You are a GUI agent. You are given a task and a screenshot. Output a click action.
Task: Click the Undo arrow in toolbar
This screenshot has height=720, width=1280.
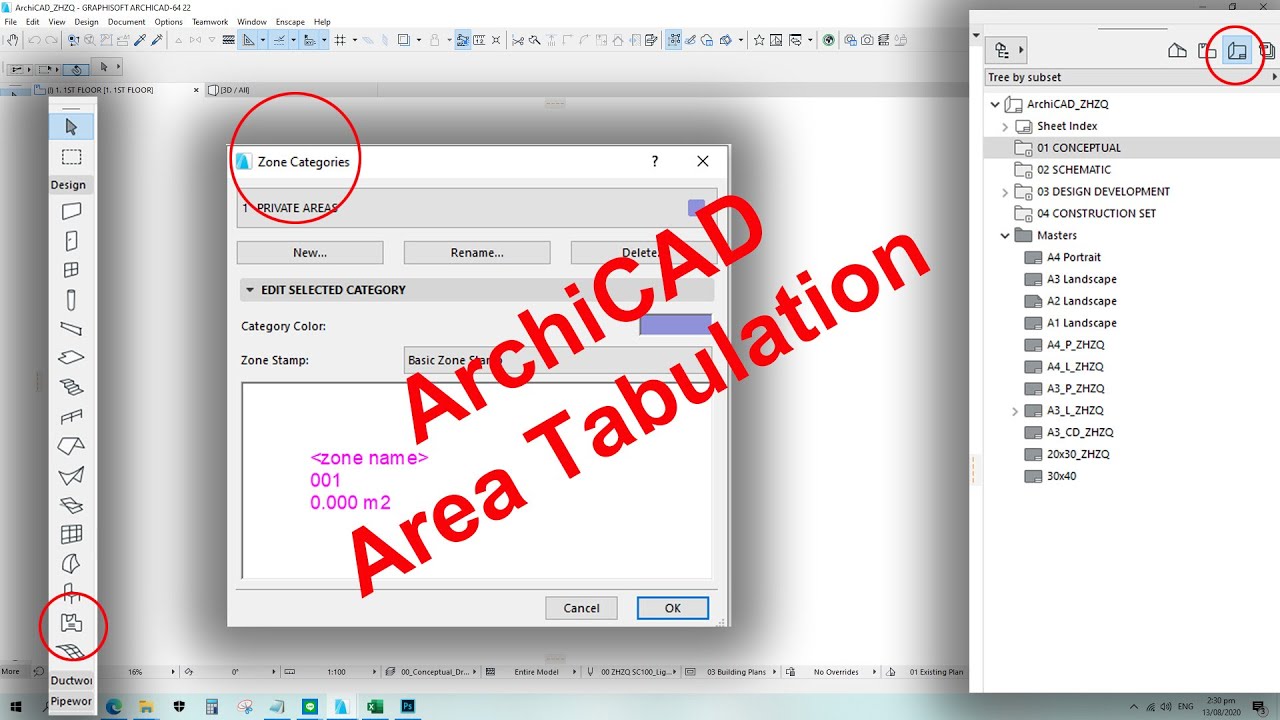point(34,40)
